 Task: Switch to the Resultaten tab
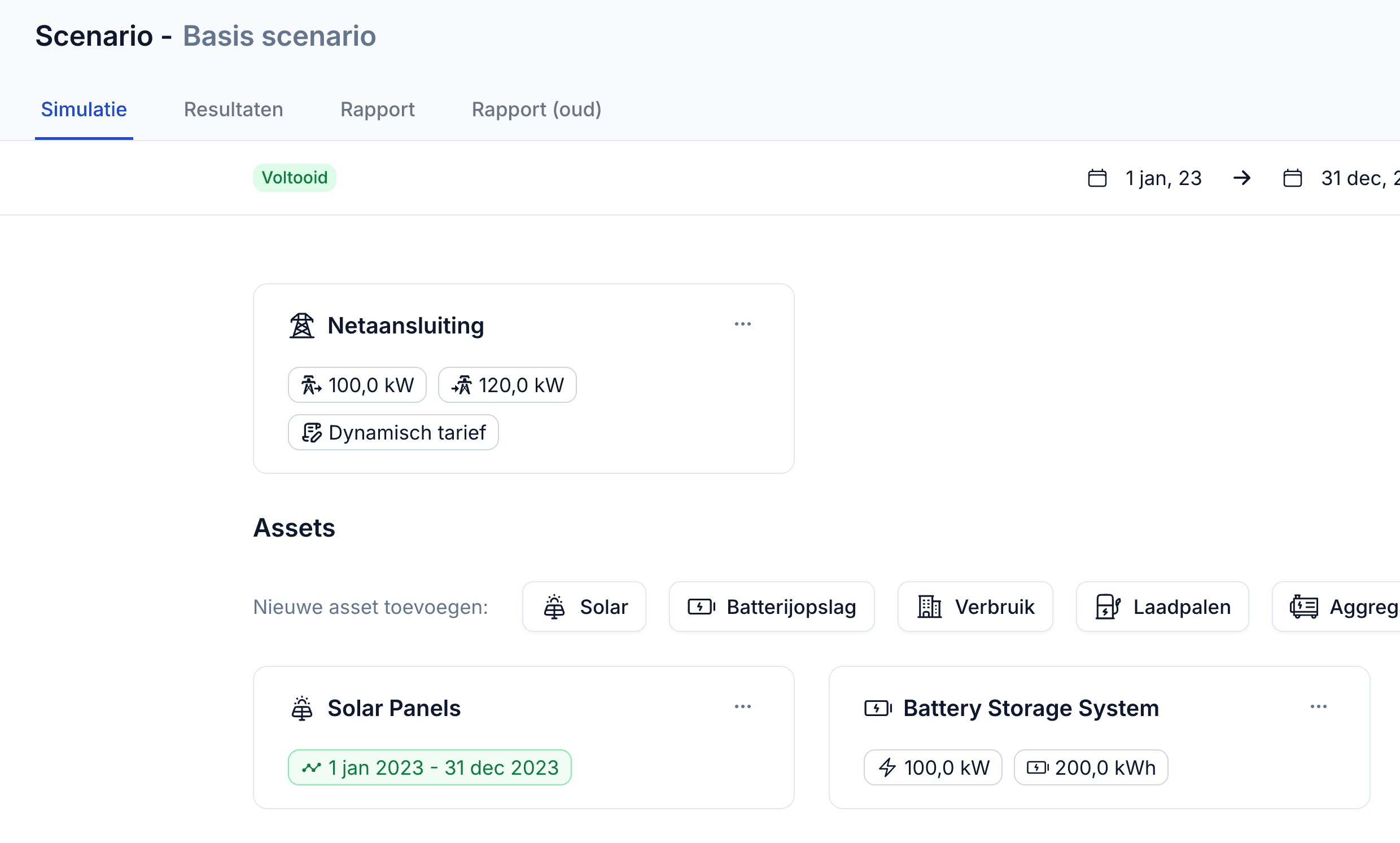(233, 109)
